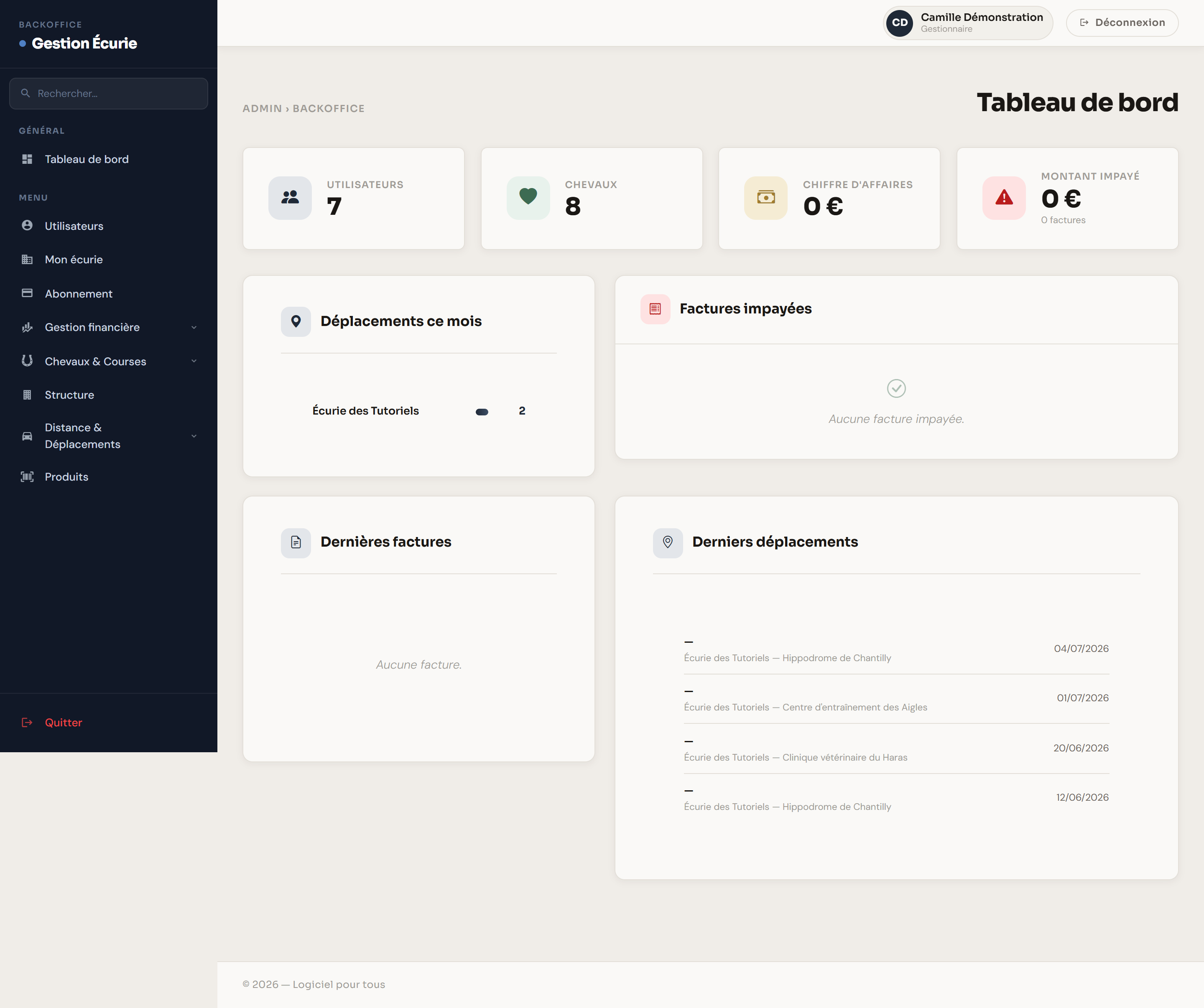Click the Distance & Déplacements car icon
The height and width of the screenshot is (1008, 1204).
coord(27,436)
